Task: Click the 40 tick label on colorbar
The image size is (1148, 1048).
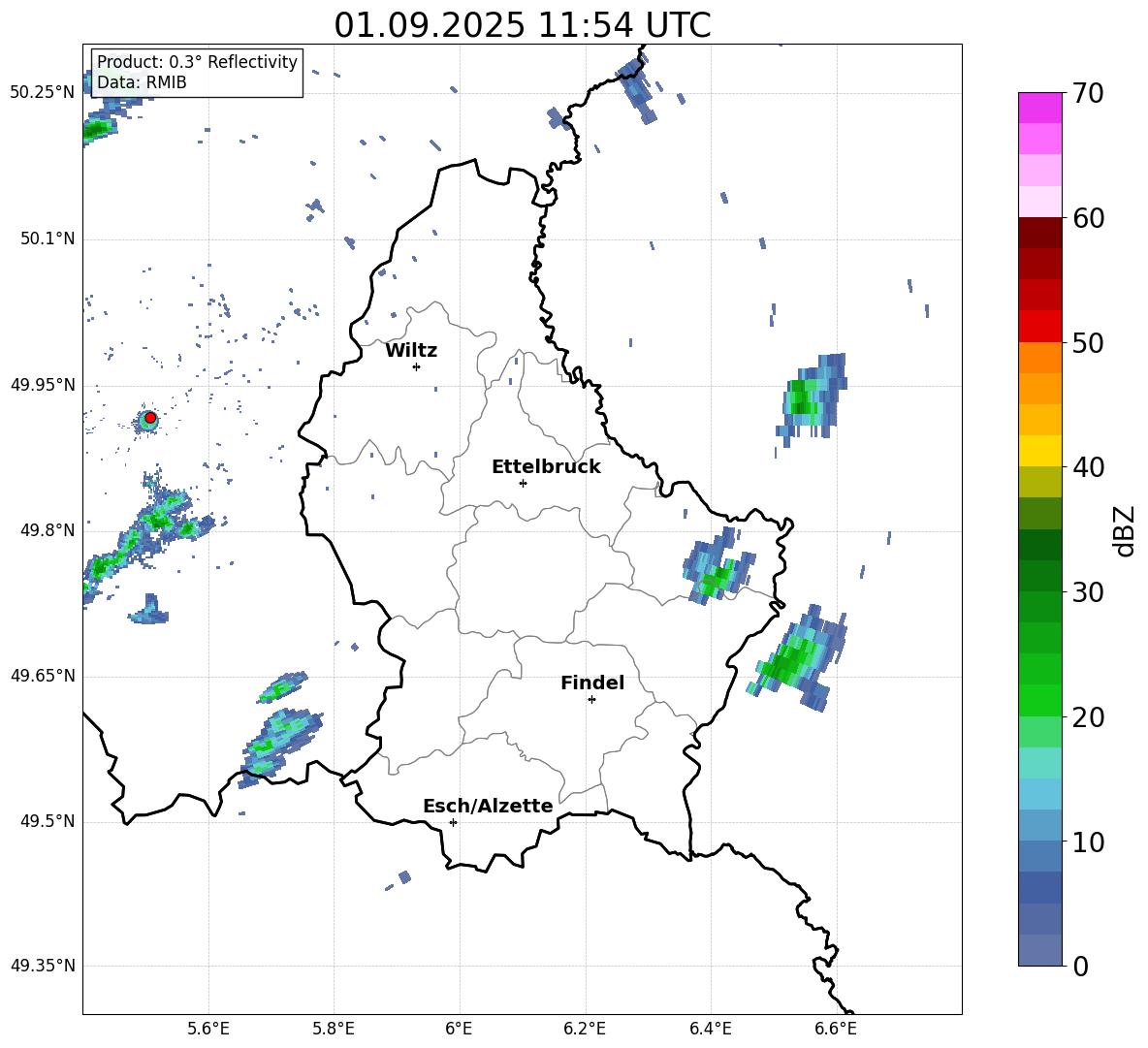Action: [x=1087, y=467]
